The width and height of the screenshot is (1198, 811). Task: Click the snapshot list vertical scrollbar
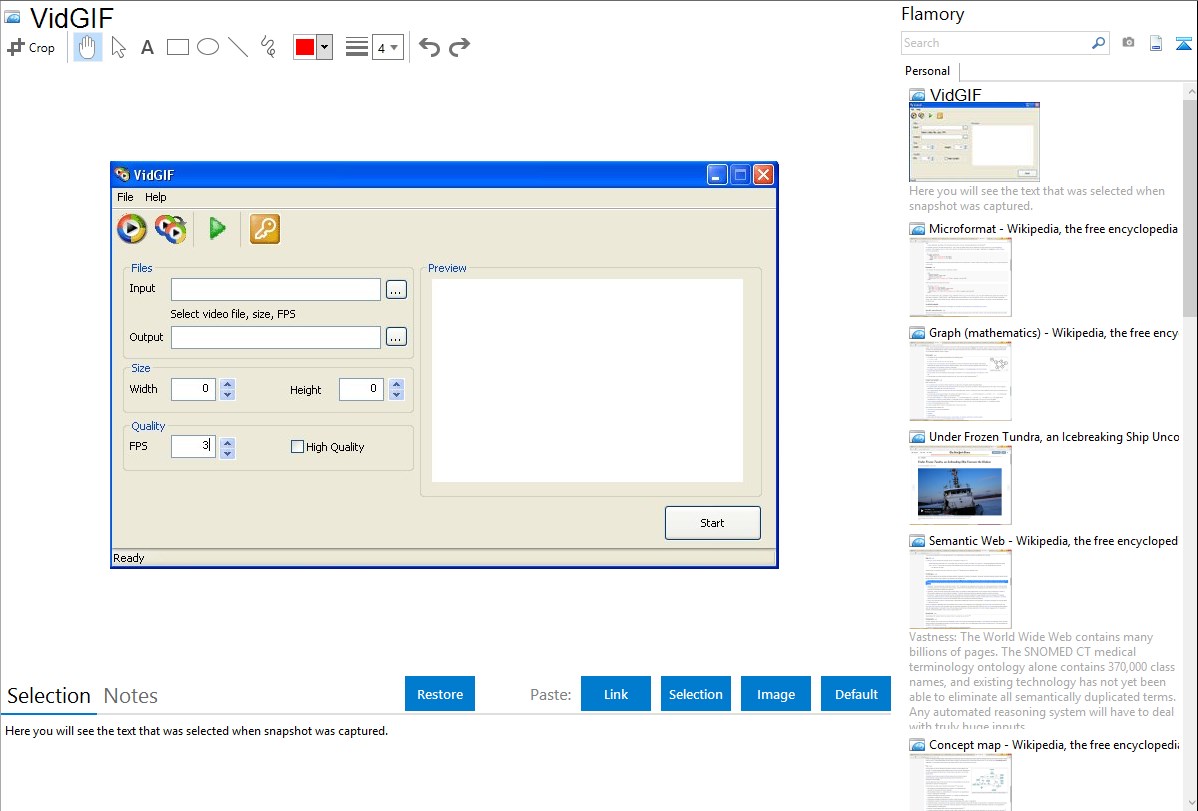[x=1190, y=206]
